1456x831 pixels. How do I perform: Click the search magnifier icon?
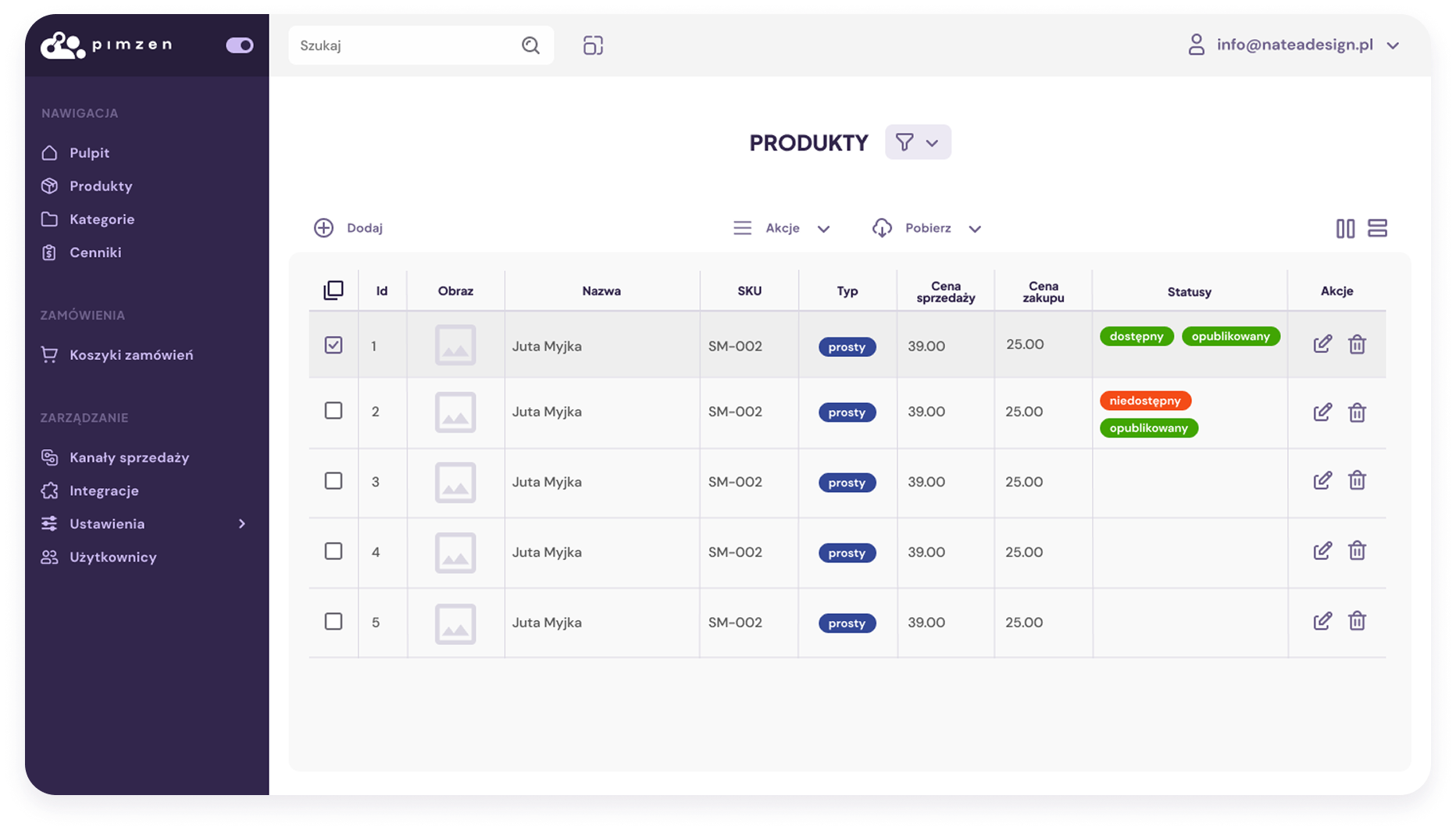(530, 45)
